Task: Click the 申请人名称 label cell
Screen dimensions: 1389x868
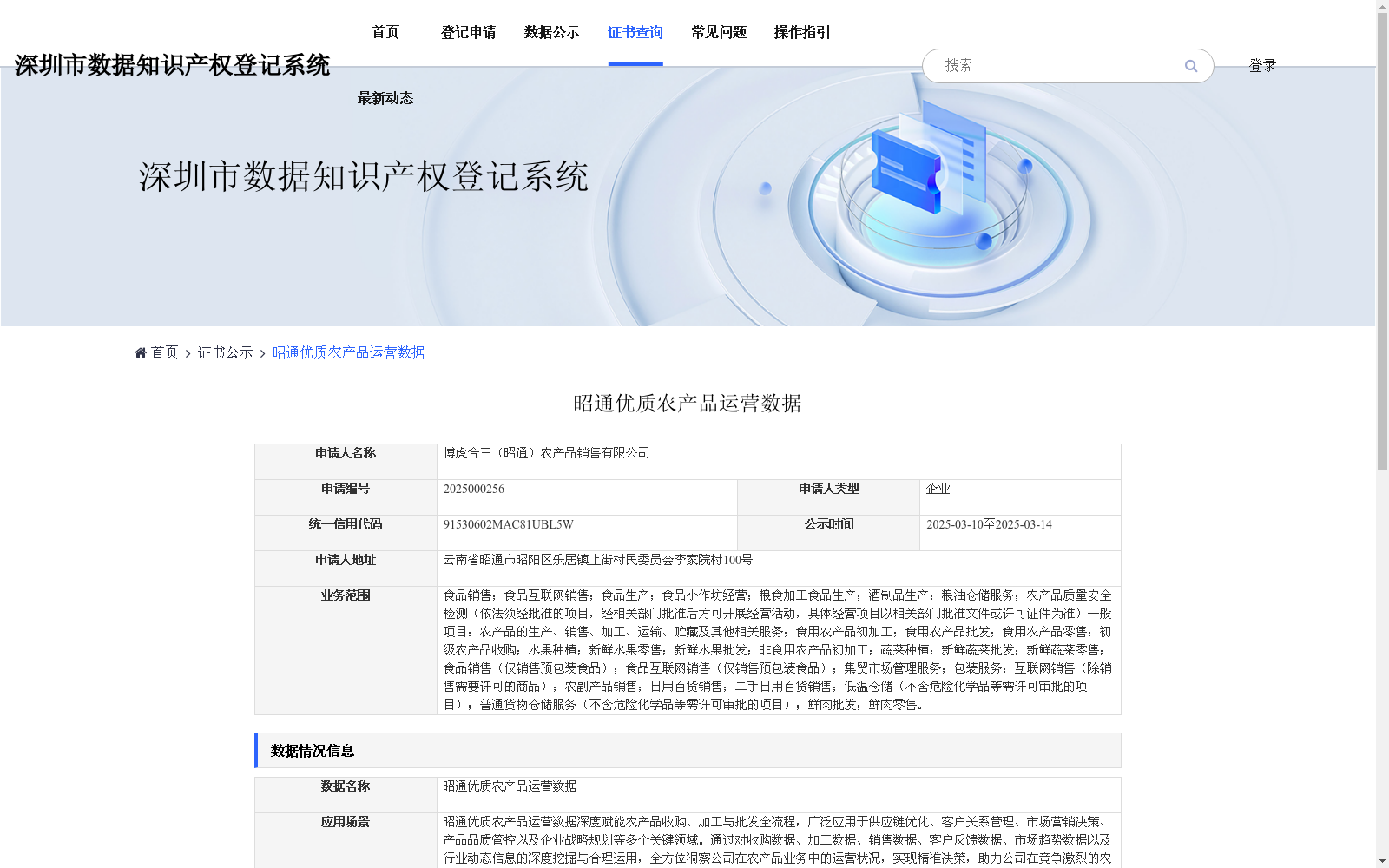Action: pyautogui.click(x=346, y=462)
